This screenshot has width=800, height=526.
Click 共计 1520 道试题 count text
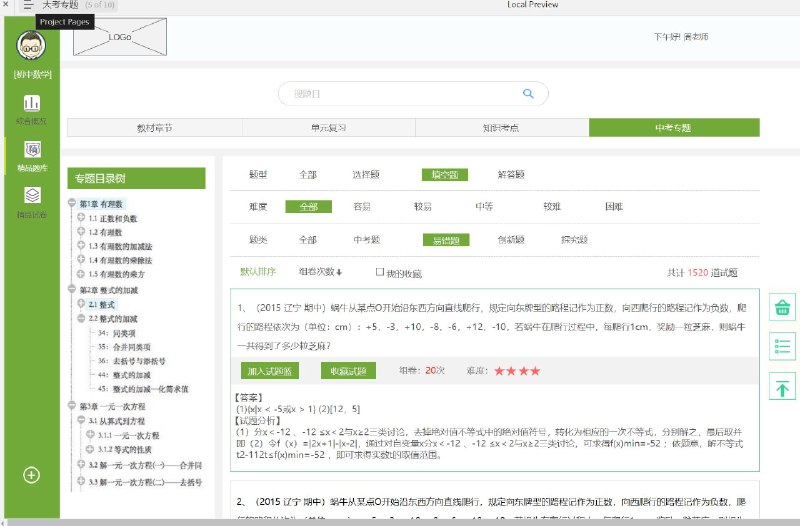pos(702,272)
